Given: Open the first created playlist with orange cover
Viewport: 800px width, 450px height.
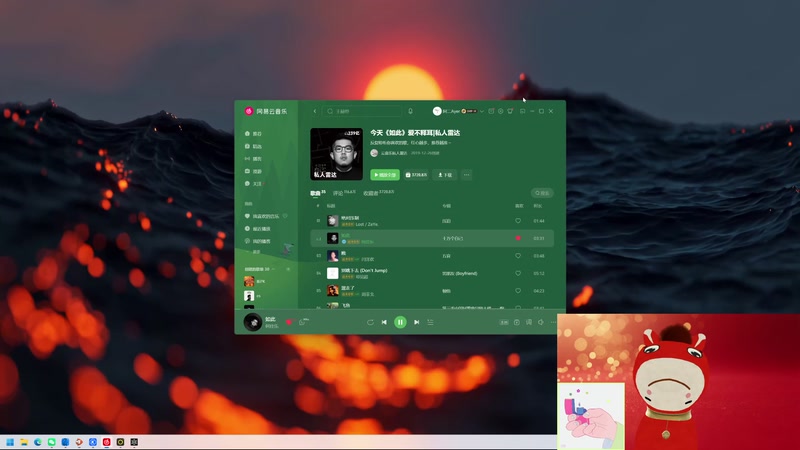Looking at the screenshot, I should pyautogui.click(x=249, y=281).
